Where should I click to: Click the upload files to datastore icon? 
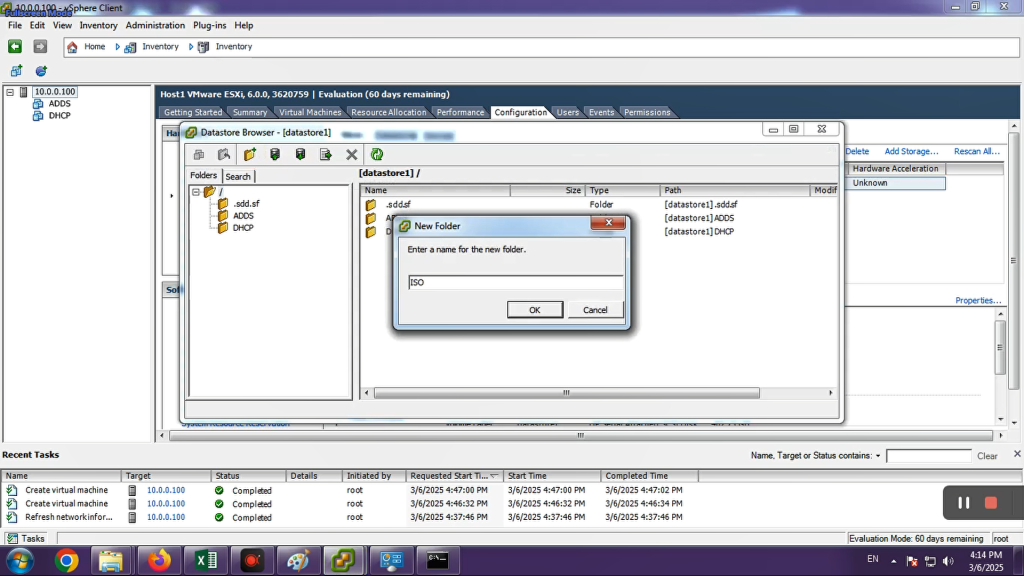(275, 155)
